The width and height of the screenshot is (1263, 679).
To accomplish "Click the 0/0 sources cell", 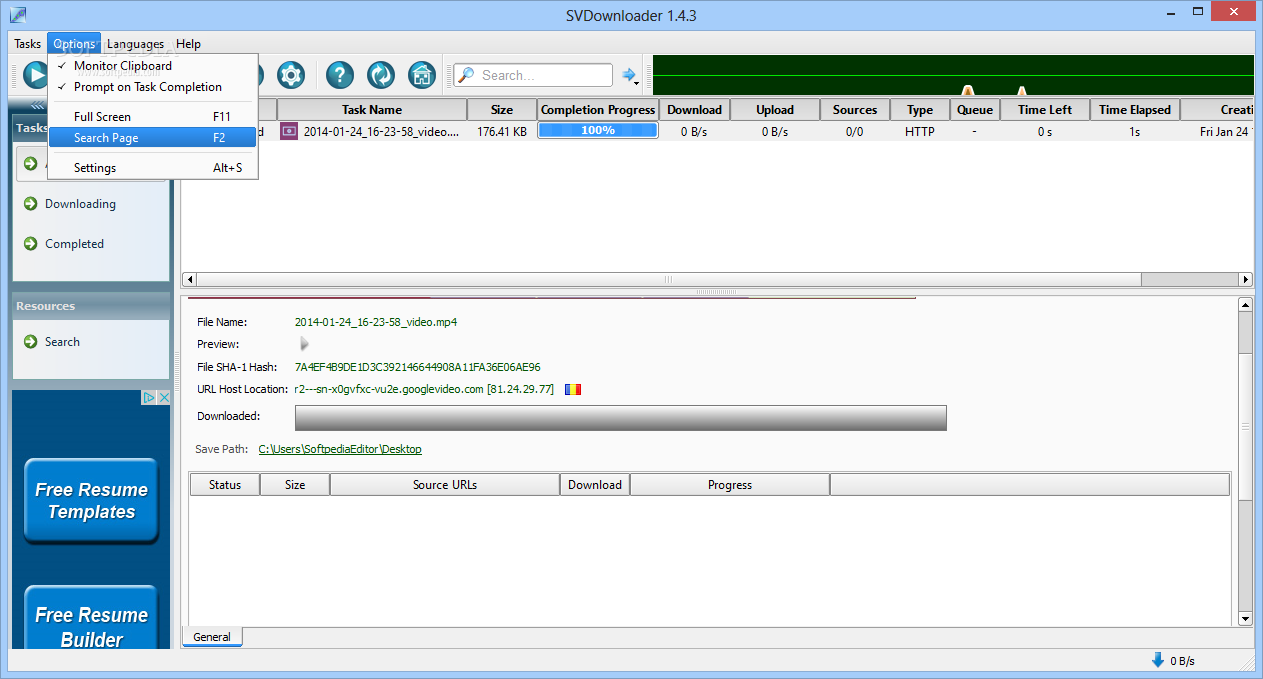I will click(855, 131).
